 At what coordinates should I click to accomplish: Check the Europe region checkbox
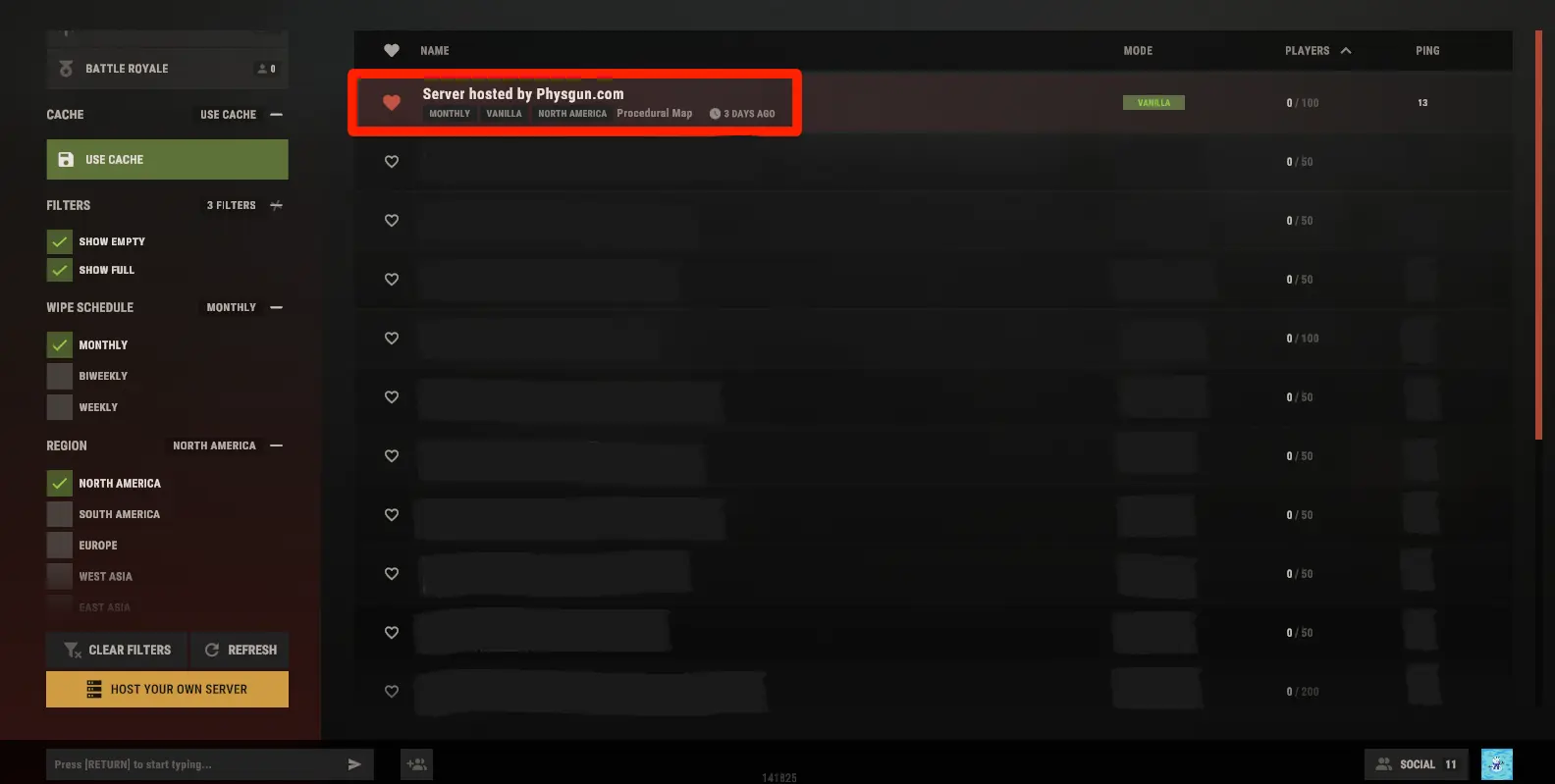pyautogui.click(x=60, y=545)
